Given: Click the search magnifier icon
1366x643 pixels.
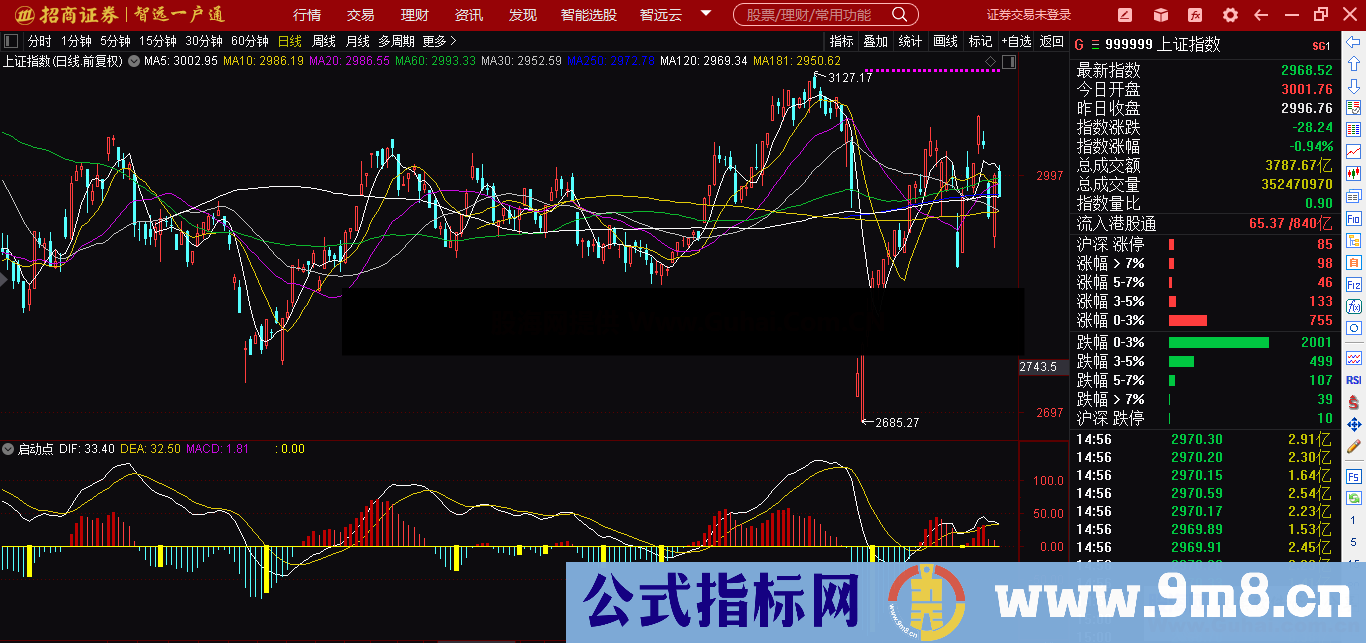Looking at the screenshot, I should coord(898,14).
